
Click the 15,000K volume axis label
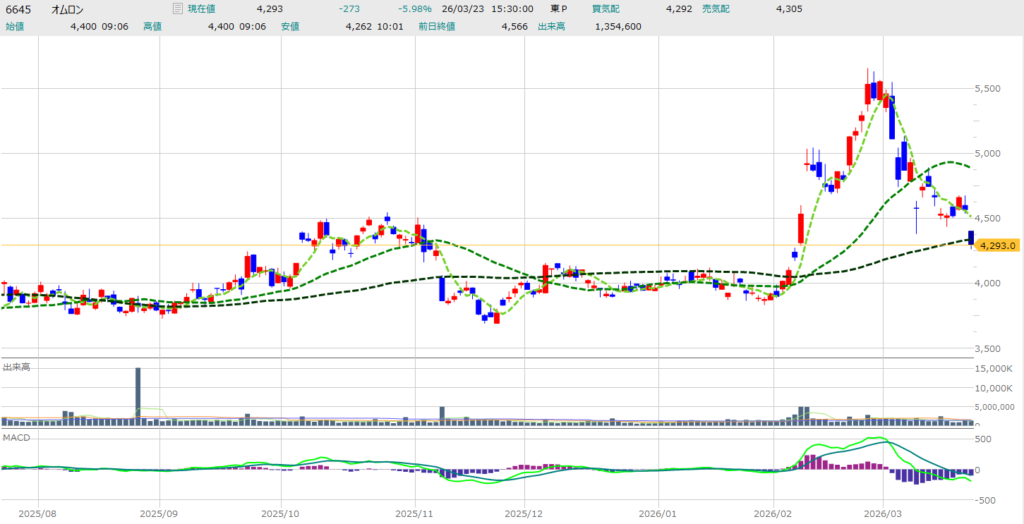(x=992, y=370)
